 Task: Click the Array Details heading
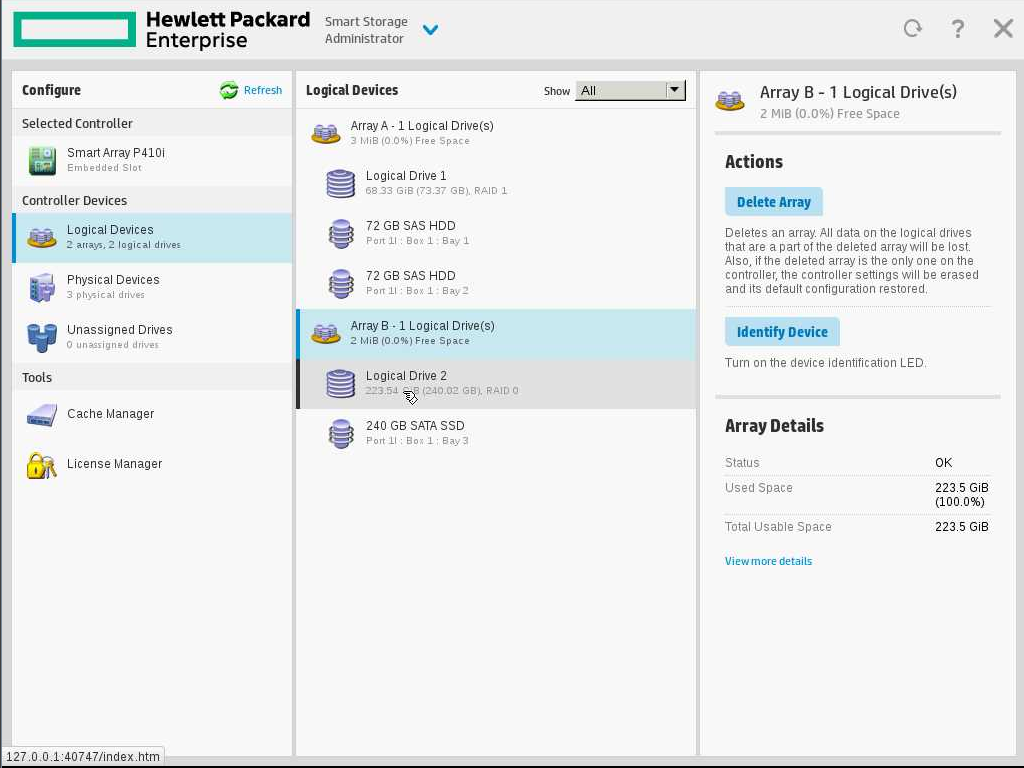click(x=775, y=426)
